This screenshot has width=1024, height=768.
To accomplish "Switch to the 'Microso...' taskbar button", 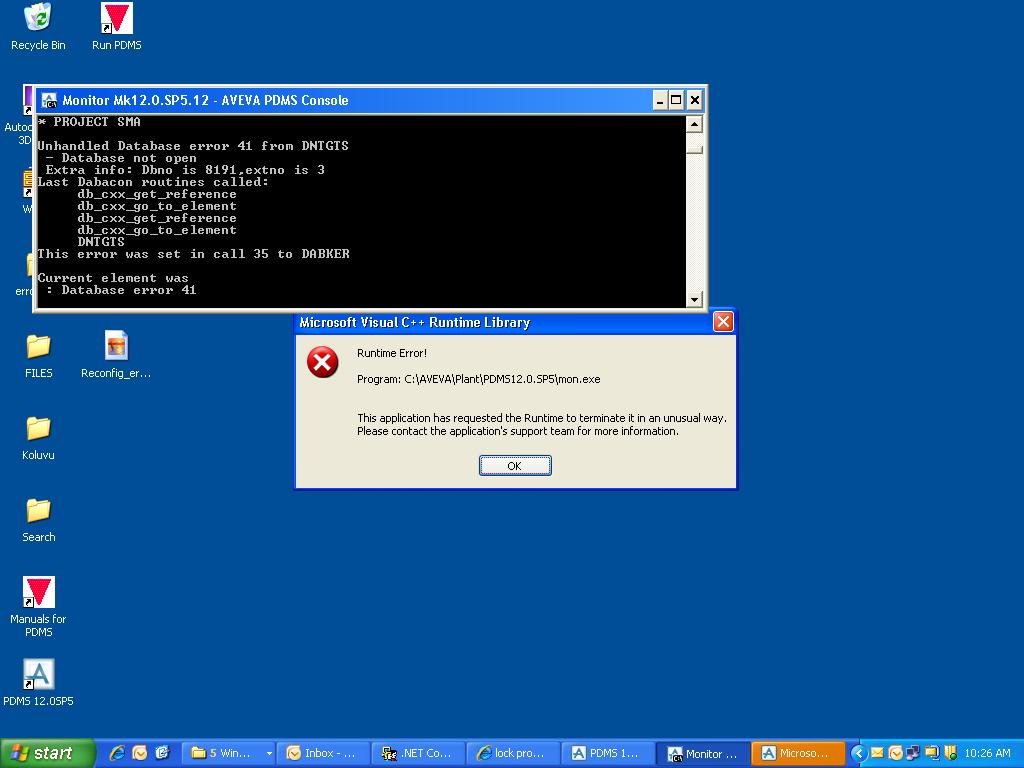I will click(x=797, y=753).
